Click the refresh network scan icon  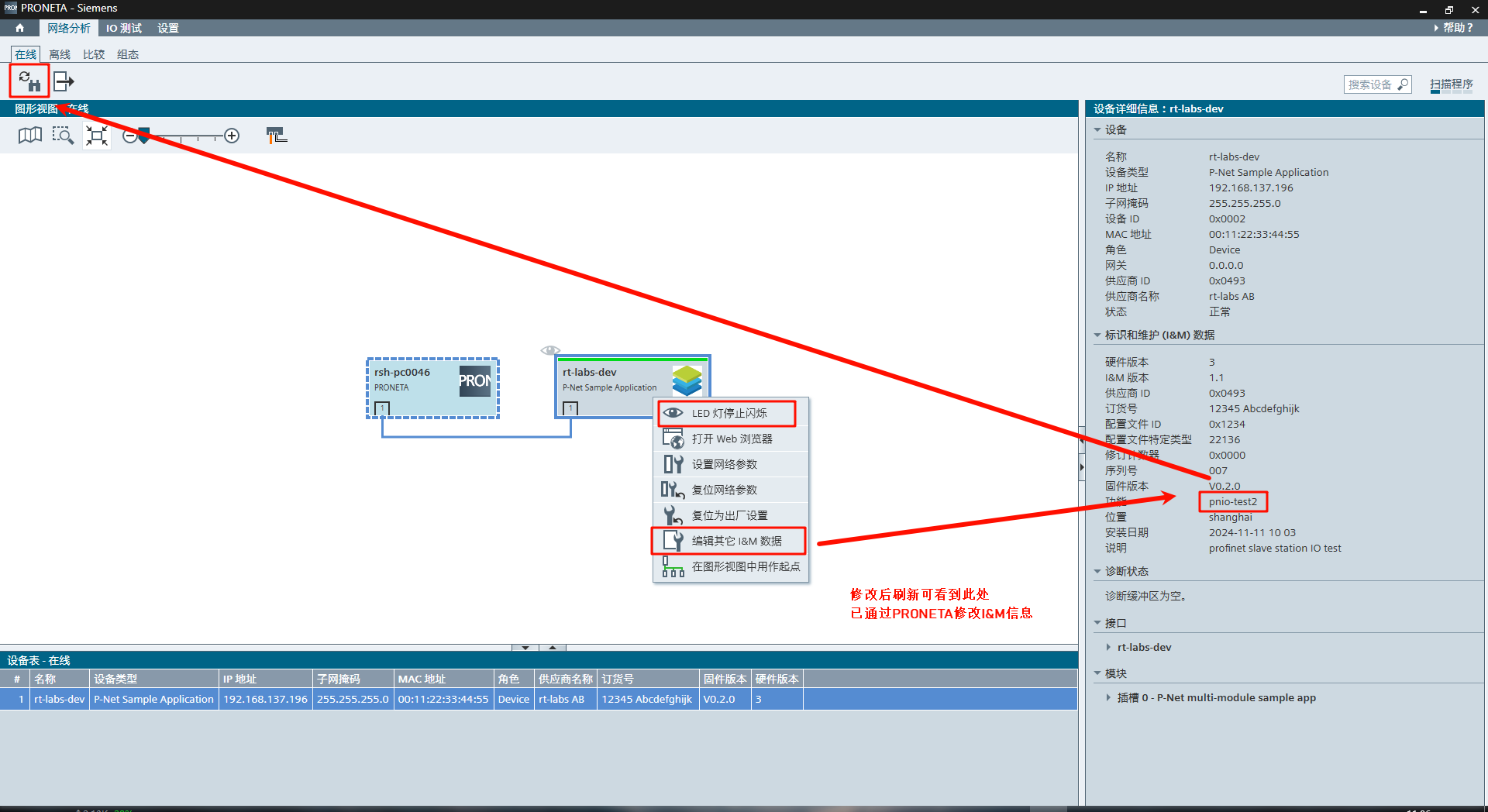click(29, 81)
